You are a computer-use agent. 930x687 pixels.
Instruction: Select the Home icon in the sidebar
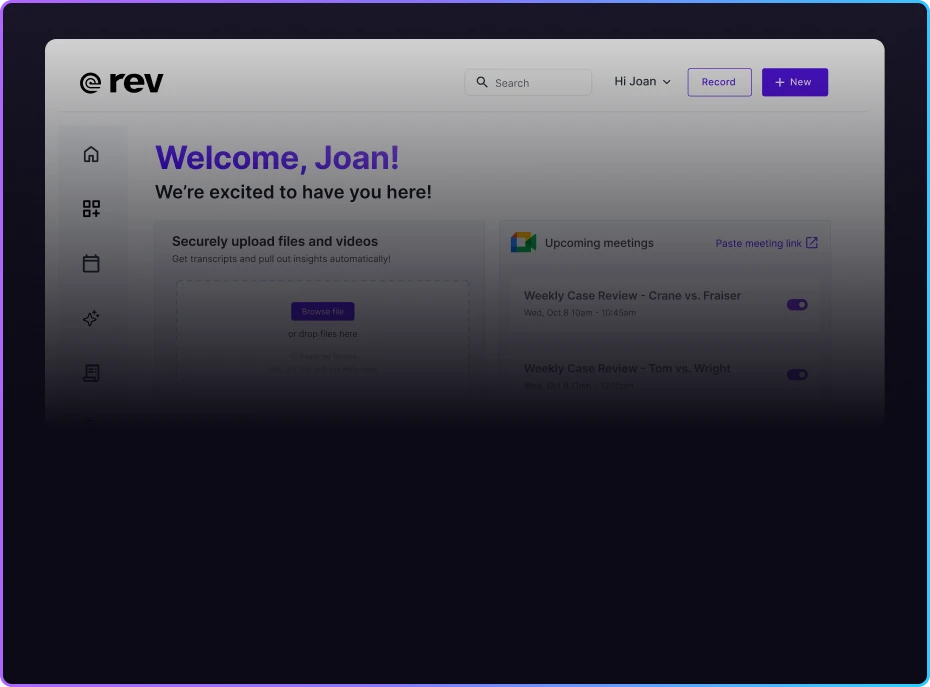point(91,154)
